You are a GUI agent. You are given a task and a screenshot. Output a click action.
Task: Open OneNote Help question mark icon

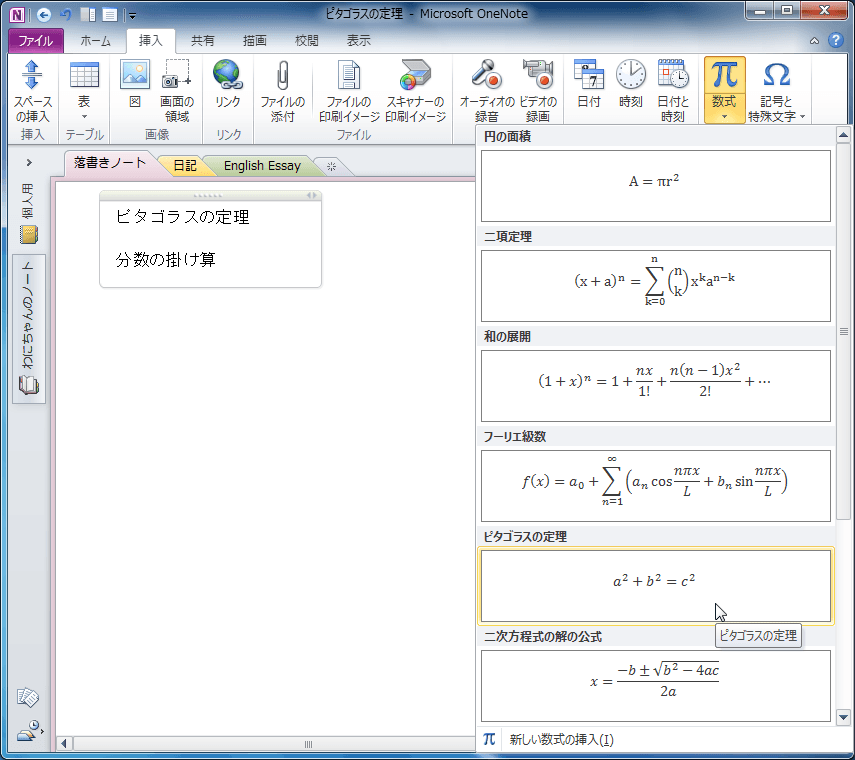pos(835,40)
